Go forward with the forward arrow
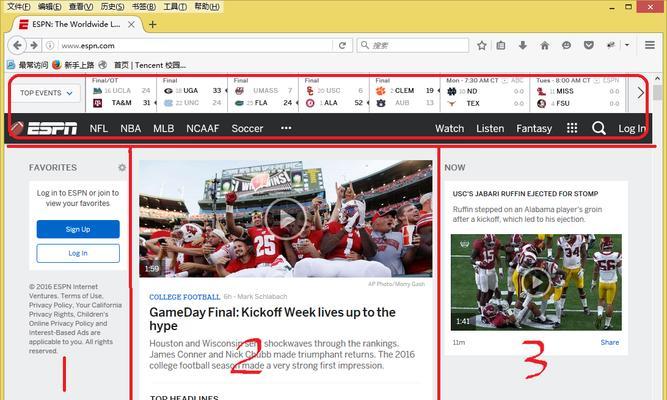This screenshot has height=400, width=667. [x=34, y=45]
